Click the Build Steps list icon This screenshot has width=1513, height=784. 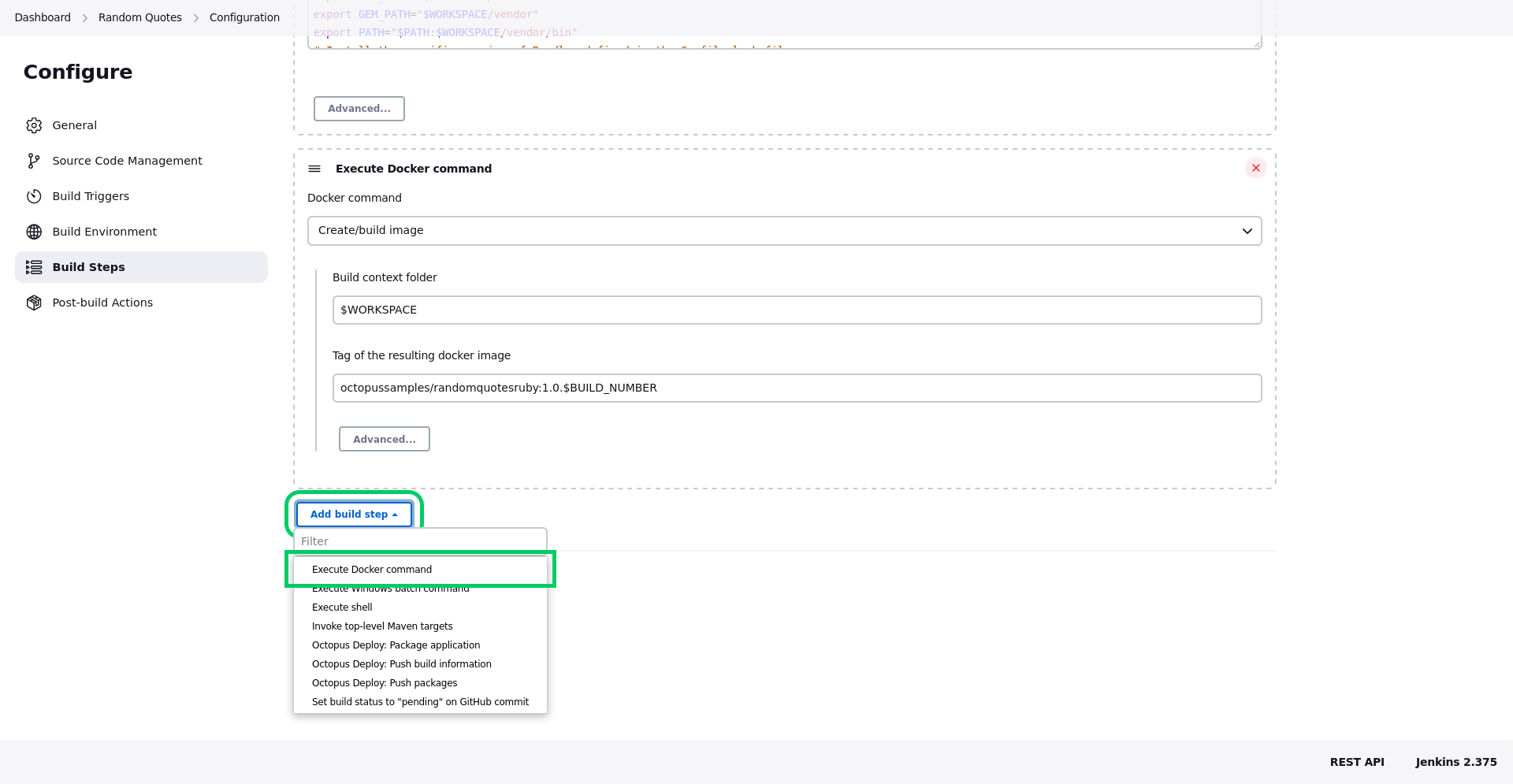tap(34, 267)
